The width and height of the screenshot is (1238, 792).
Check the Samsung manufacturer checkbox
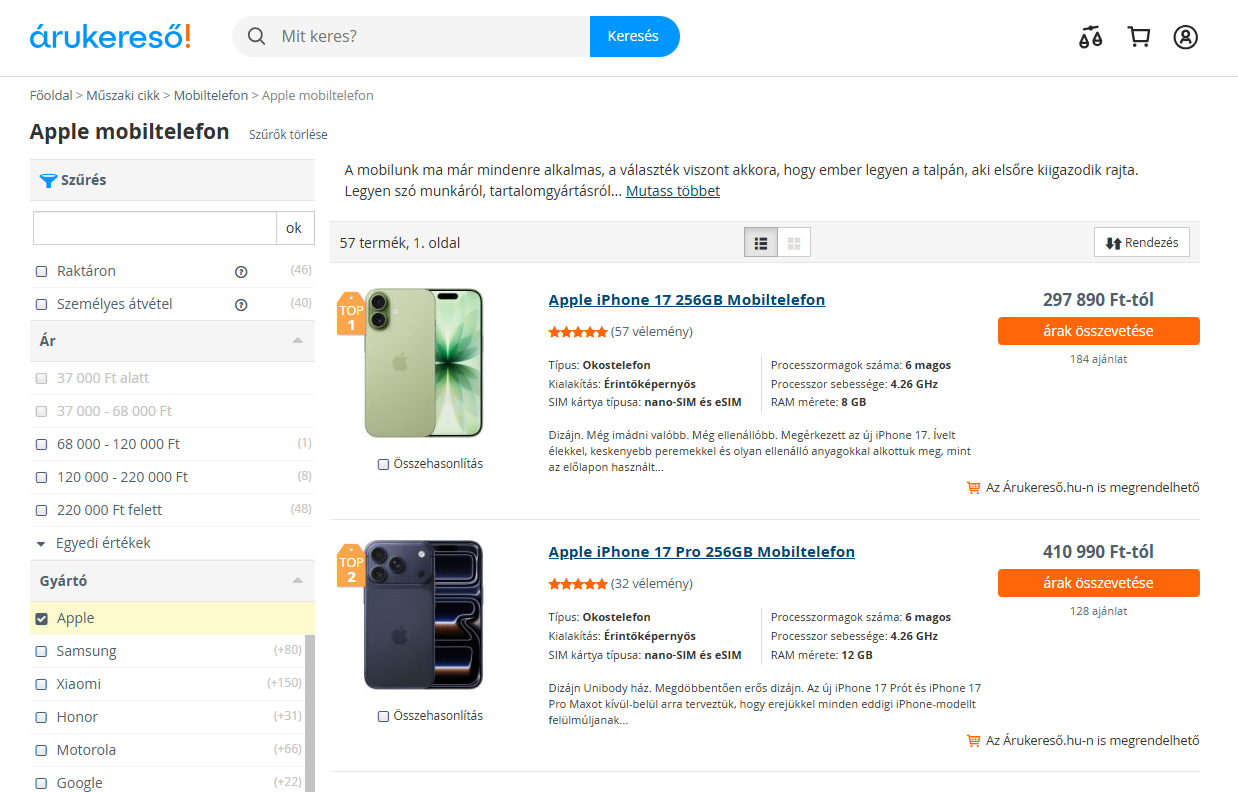(x=41, y=651)
